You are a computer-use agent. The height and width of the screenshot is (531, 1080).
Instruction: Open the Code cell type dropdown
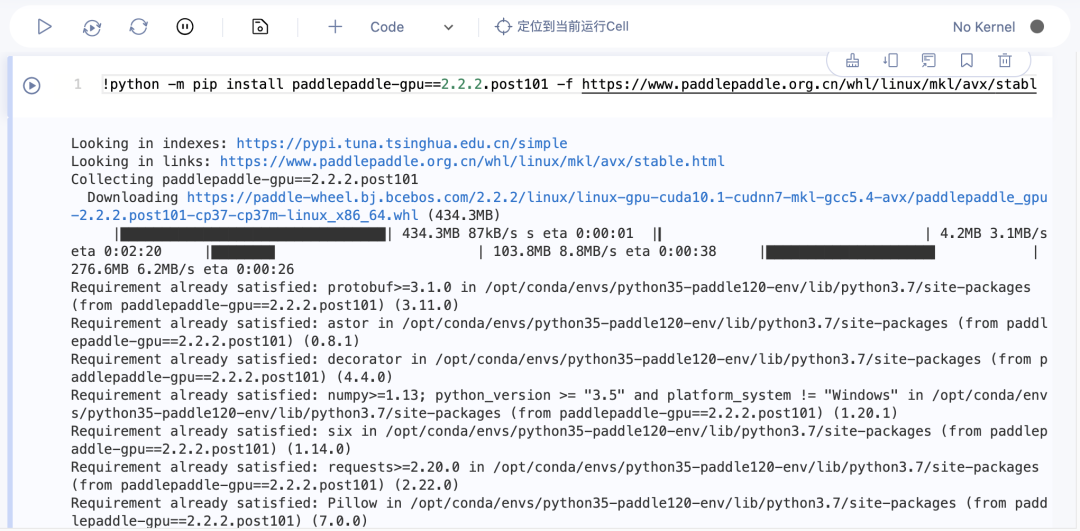pyautogui.click(x=412, y=27)
